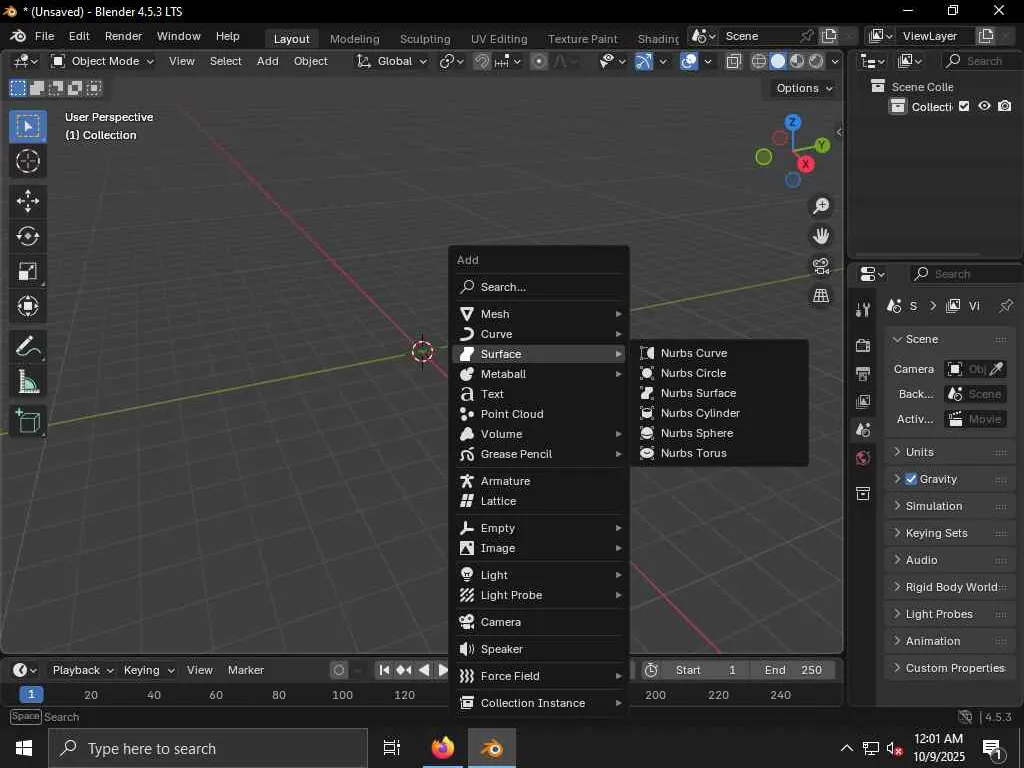Play the animation in reverse
1024x768 pixels.
[424, 670]
